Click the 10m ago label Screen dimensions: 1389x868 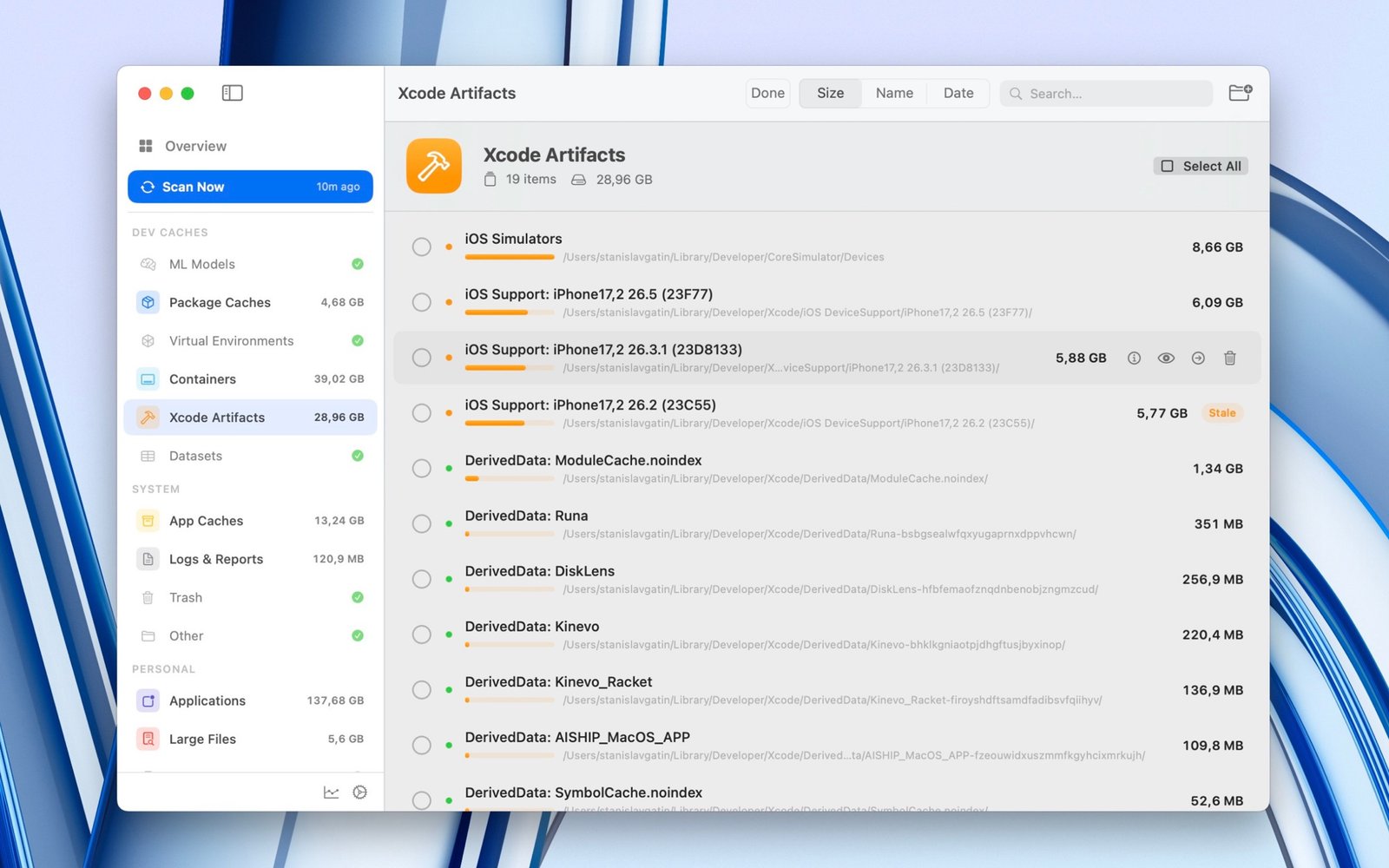point(338,187)
